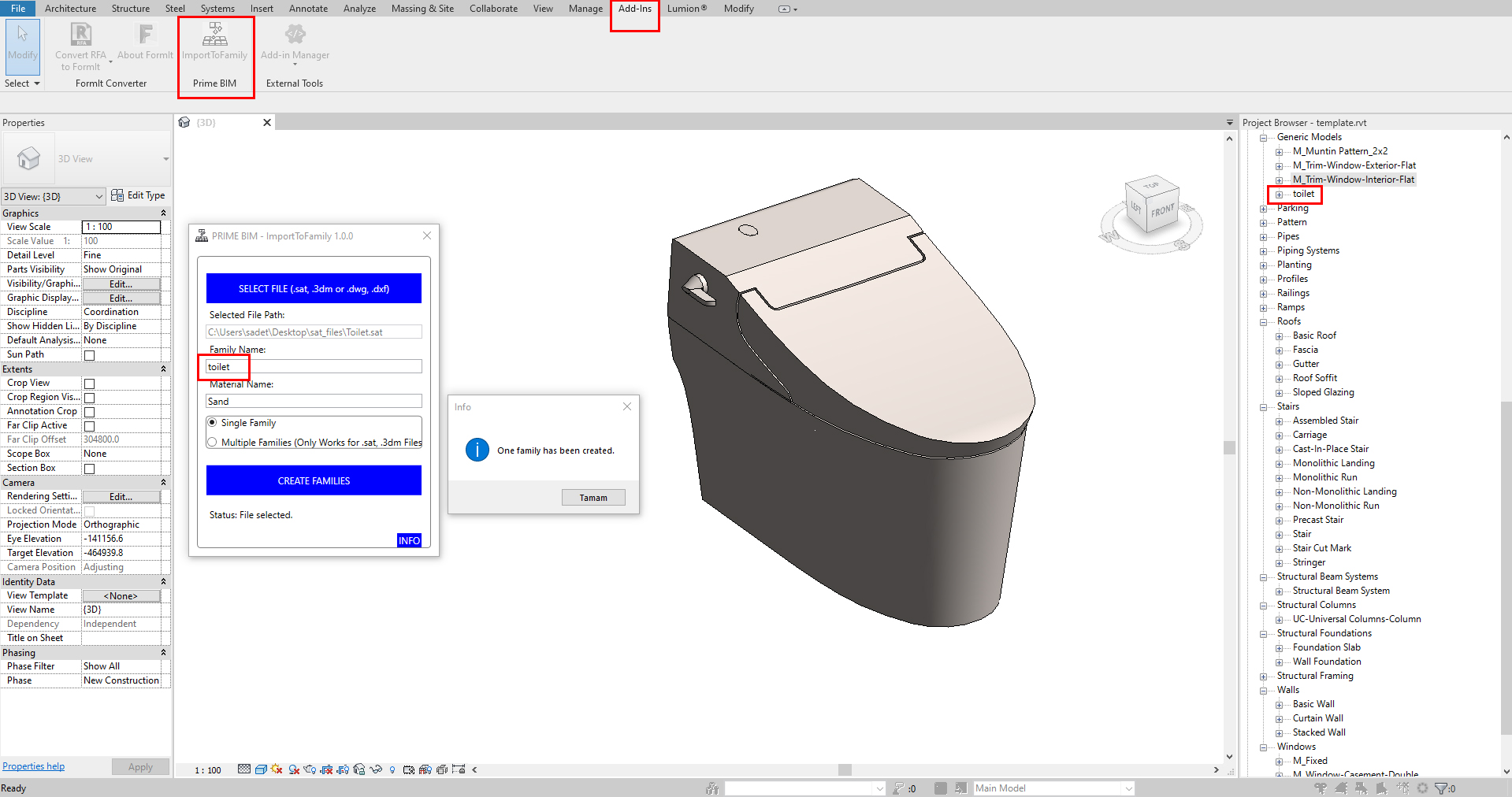Collapse the Generic Models tree node
The image size is (1512, 797).
pyautogui.click(x=1264, y=138)
